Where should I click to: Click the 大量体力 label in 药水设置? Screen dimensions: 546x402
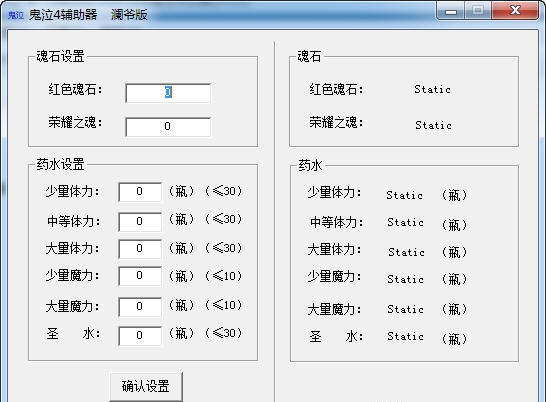click(x=72, y=249)
